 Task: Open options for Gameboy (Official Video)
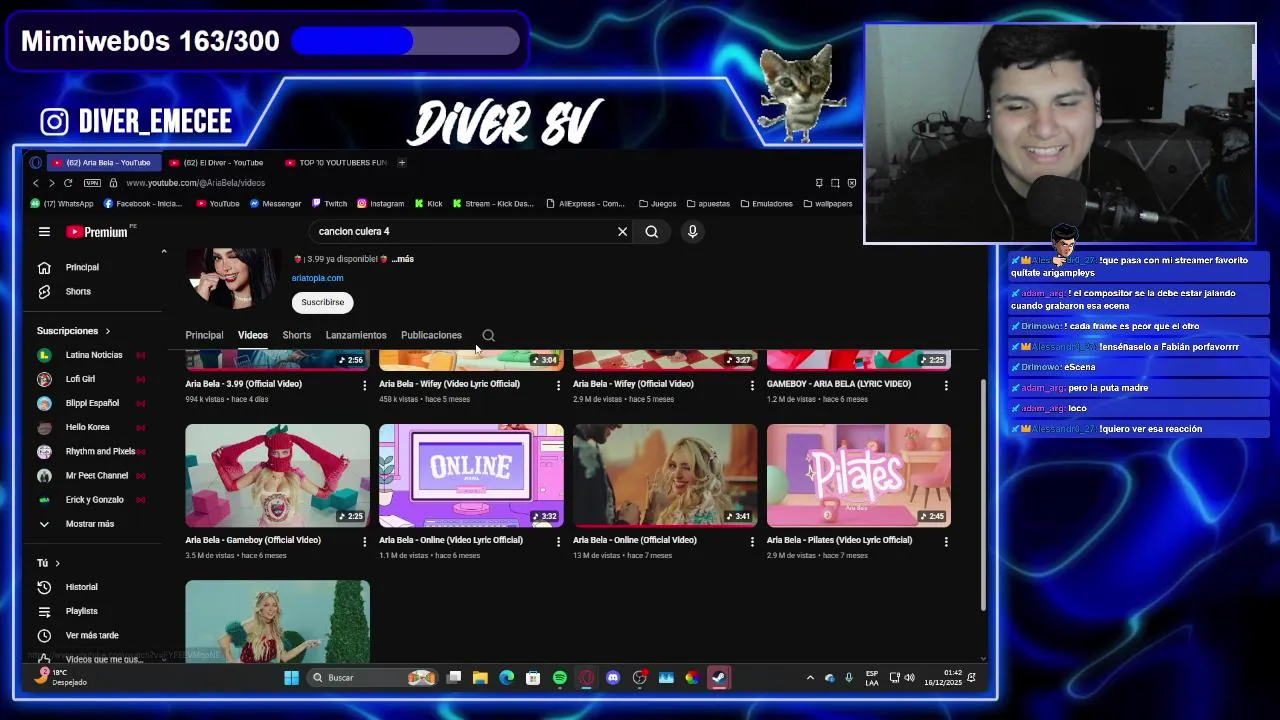[364, 541]
